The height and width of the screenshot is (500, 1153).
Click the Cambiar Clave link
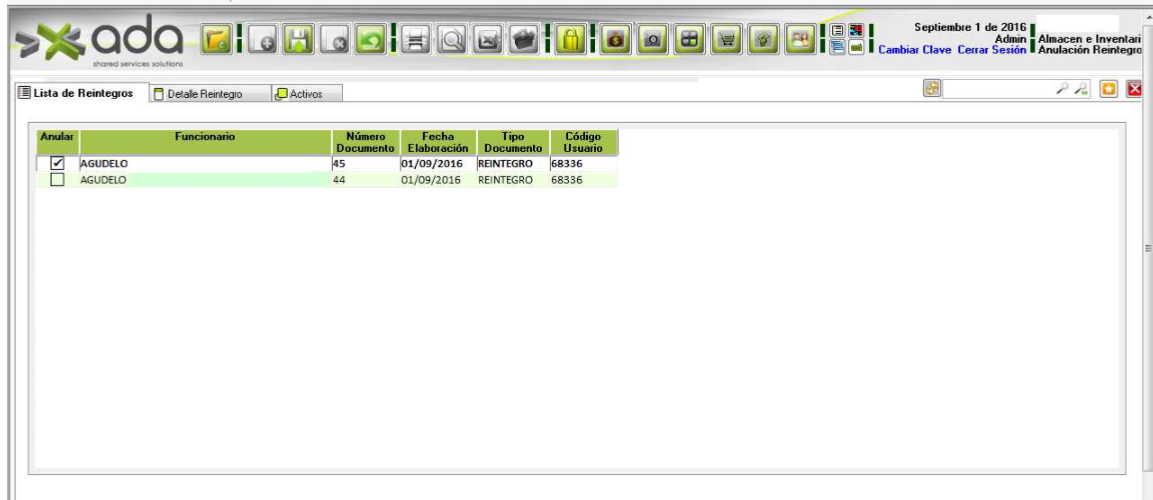pos(915,51)
